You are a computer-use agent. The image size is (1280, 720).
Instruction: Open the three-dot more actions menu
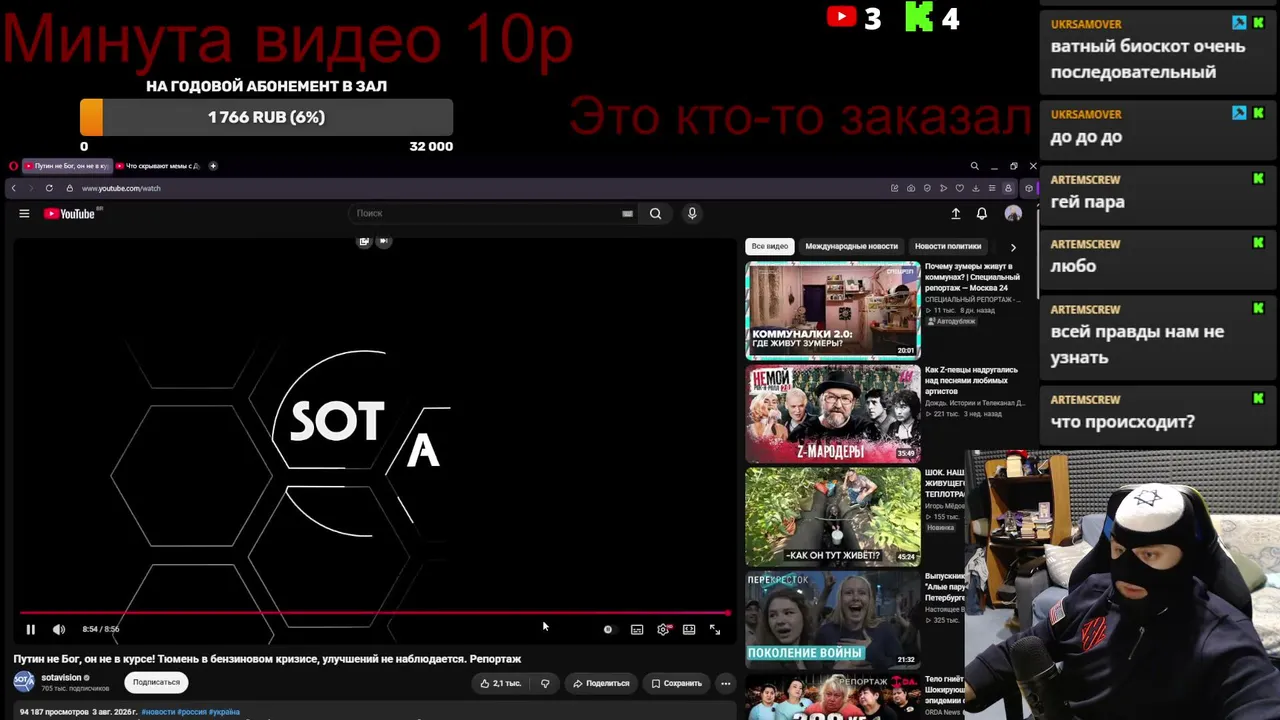tap(726, 683)
